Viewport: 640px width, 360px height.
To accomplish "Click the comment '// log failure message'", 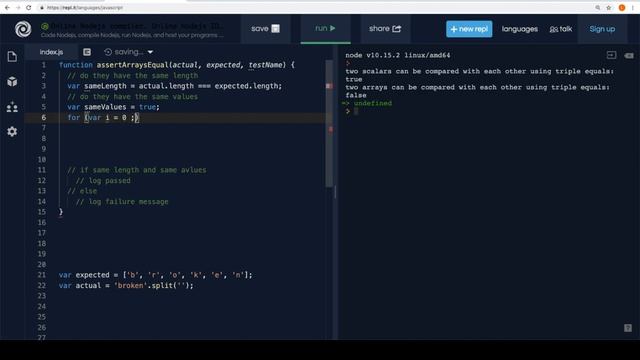I will pos(122,202).
